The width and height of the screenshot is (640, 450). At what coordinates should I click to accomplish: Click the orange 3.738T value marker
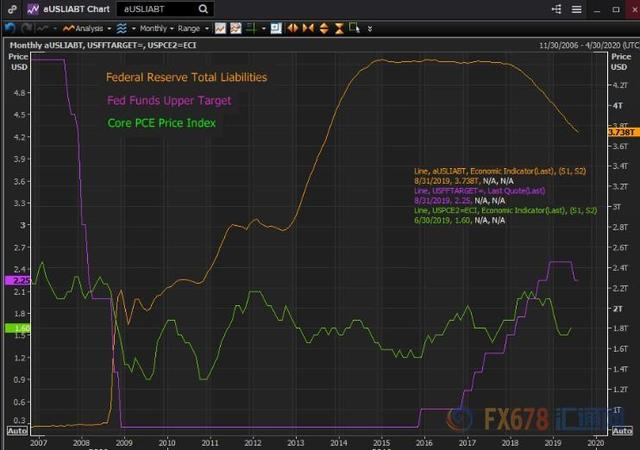(x=619, y=132)
